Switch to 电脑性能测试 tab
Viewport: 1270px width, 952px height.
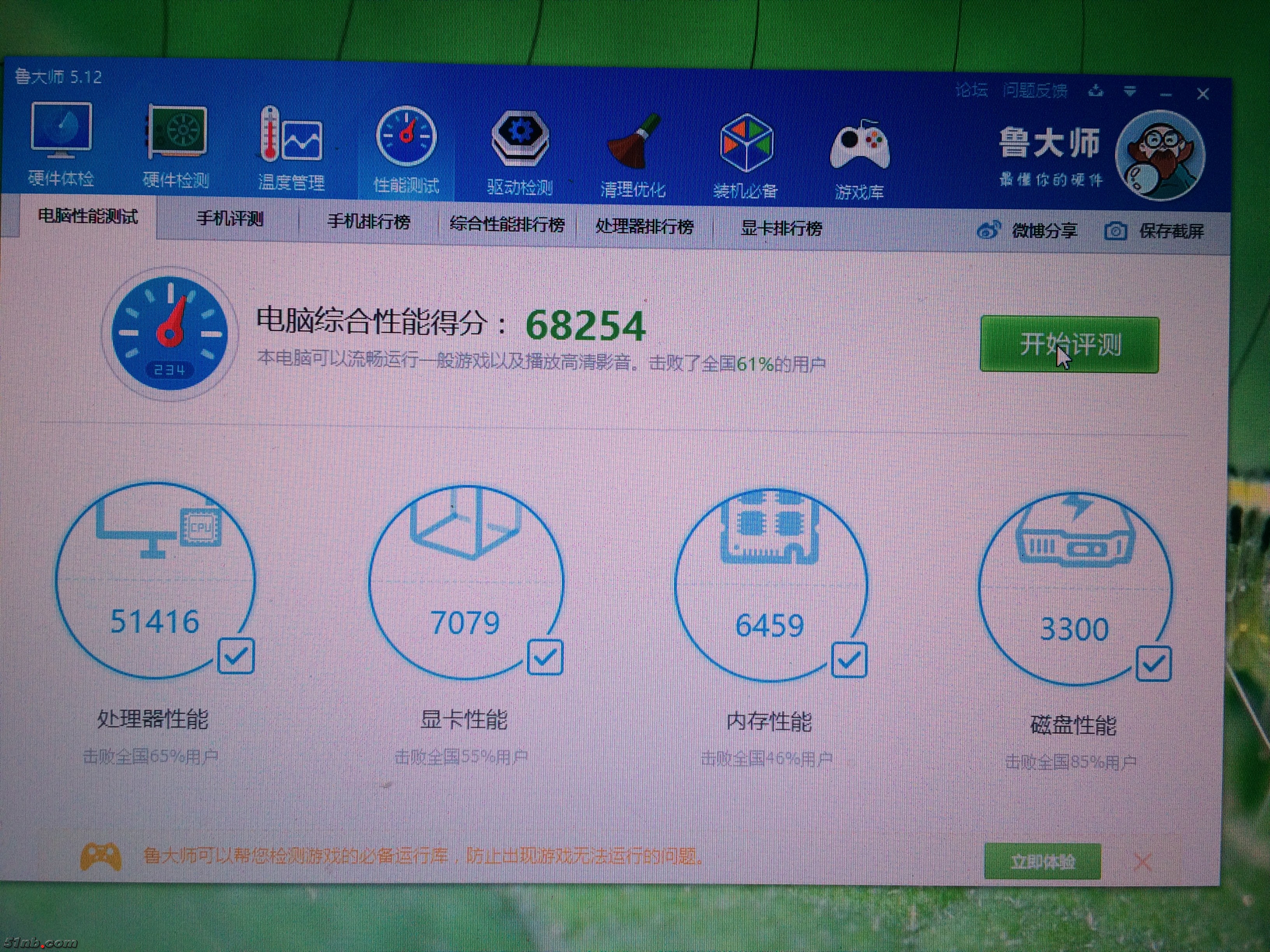coord(87,216)
